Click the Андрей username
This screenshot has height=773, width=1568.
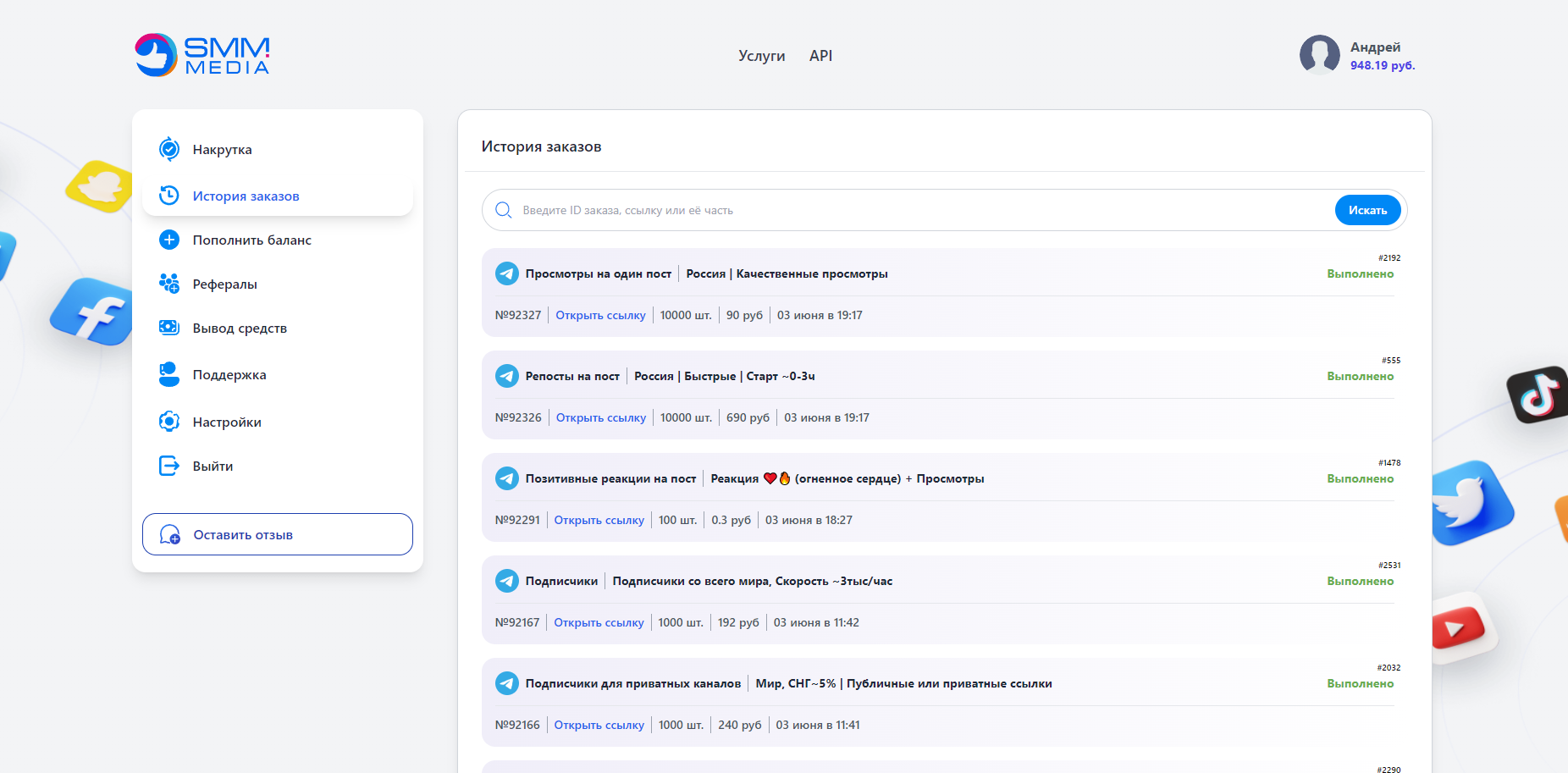1375,47
